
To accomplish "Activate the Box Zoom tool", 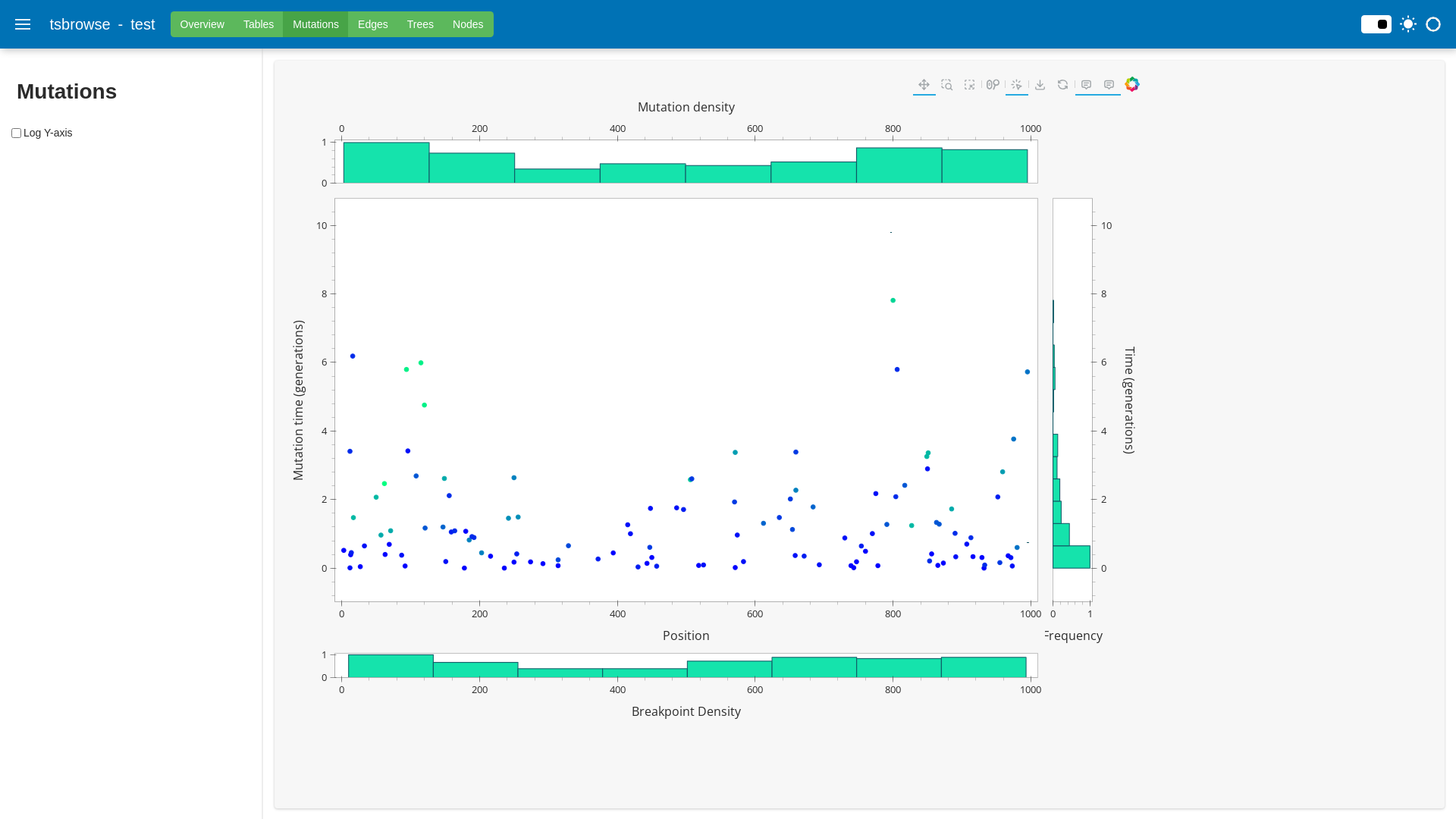I will 946,85.
